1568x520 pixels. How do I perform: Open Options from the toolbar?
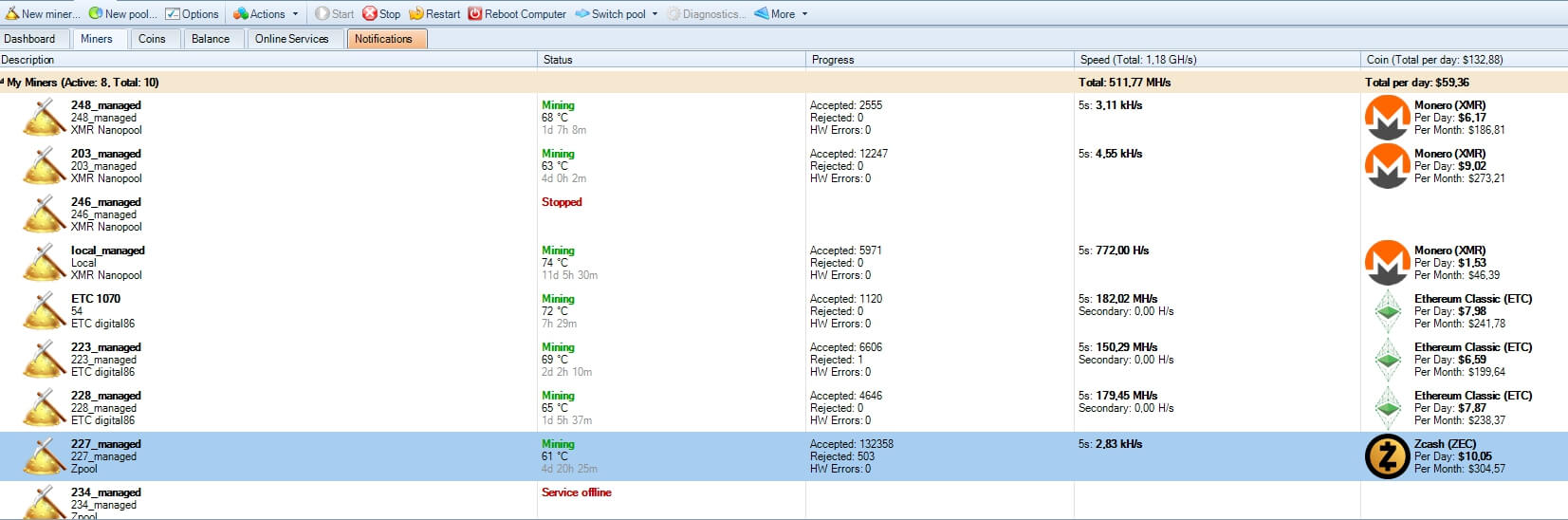[193, 13]
